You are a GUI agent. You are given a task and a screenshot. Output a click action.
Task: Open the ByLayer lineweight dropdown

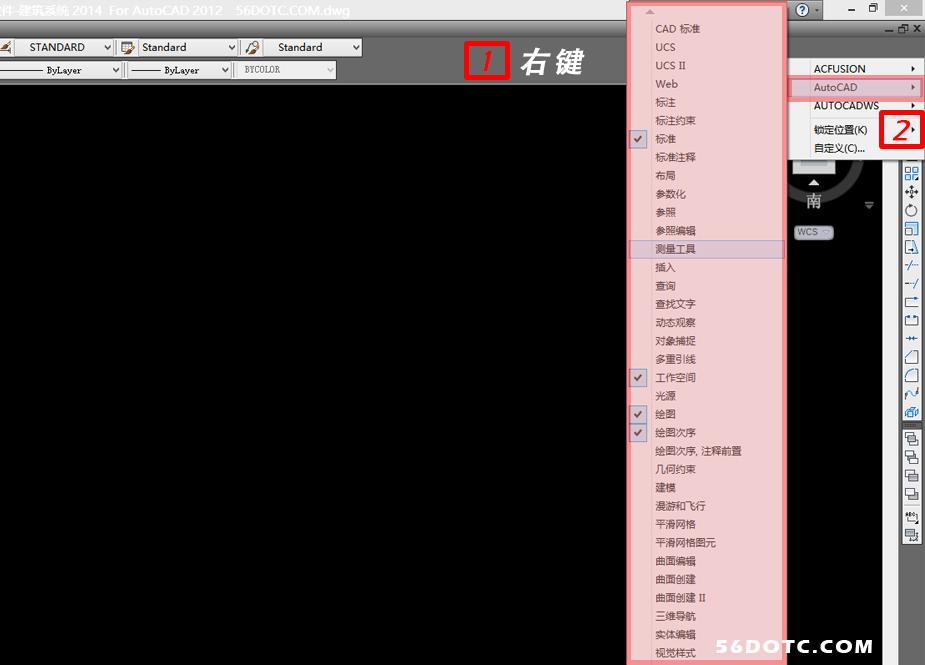(228, 70)
